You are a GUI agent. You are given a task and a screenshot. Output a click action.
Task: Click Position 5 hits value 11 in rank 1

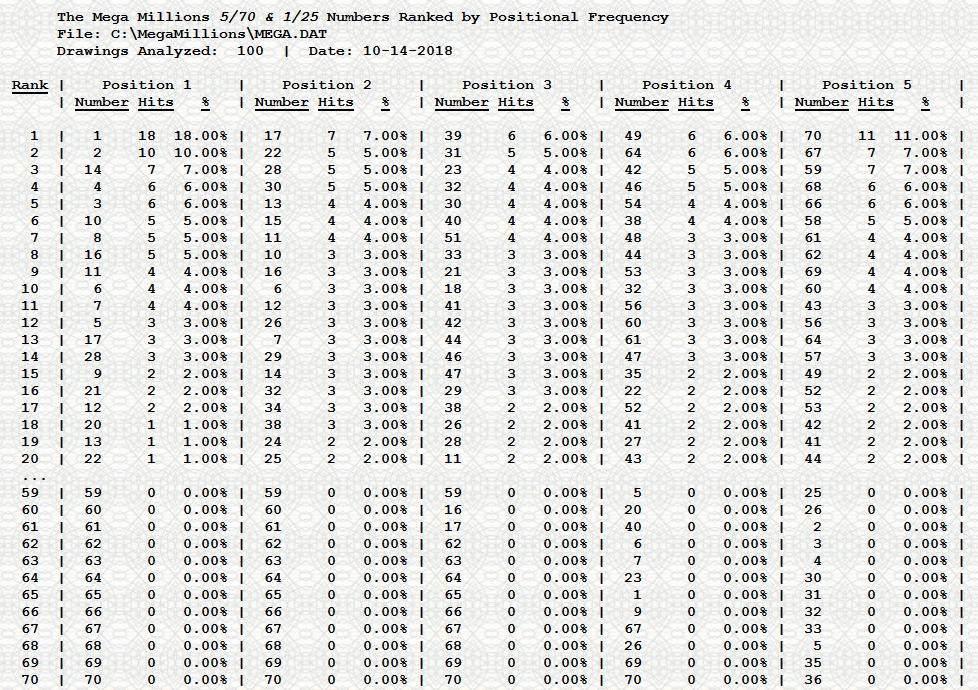(866, 136)
